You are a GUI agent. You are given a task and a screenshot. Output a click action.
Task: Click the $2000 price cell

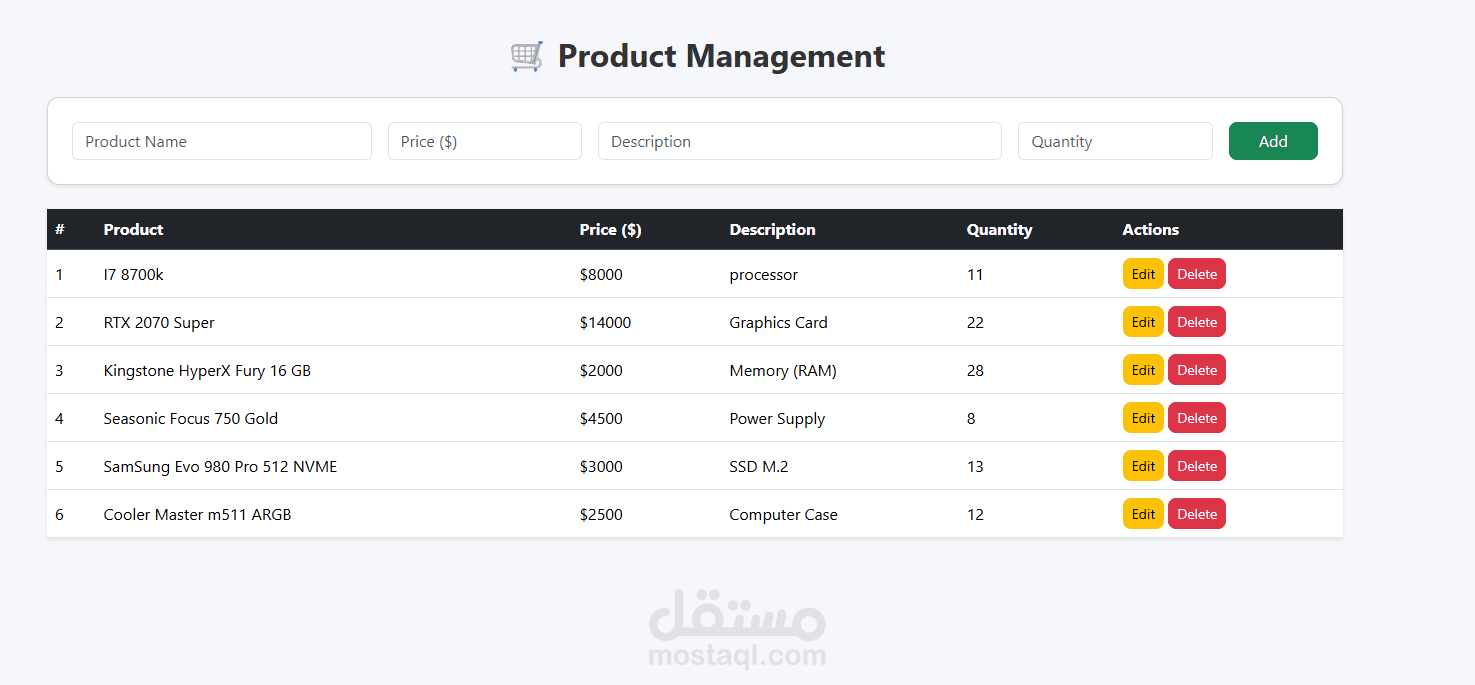pos(601,371)
